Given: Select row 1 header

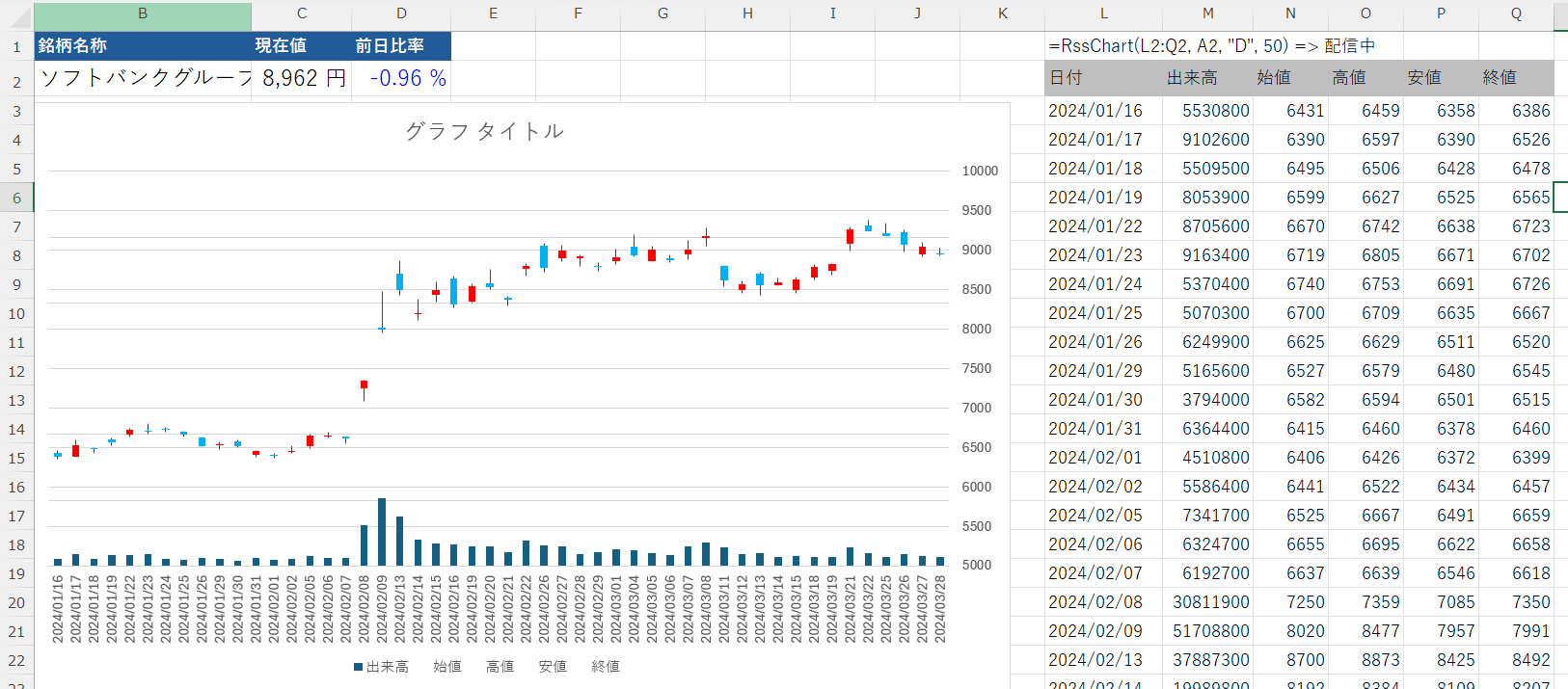Looking at the screenshot, I should (16, 46).
